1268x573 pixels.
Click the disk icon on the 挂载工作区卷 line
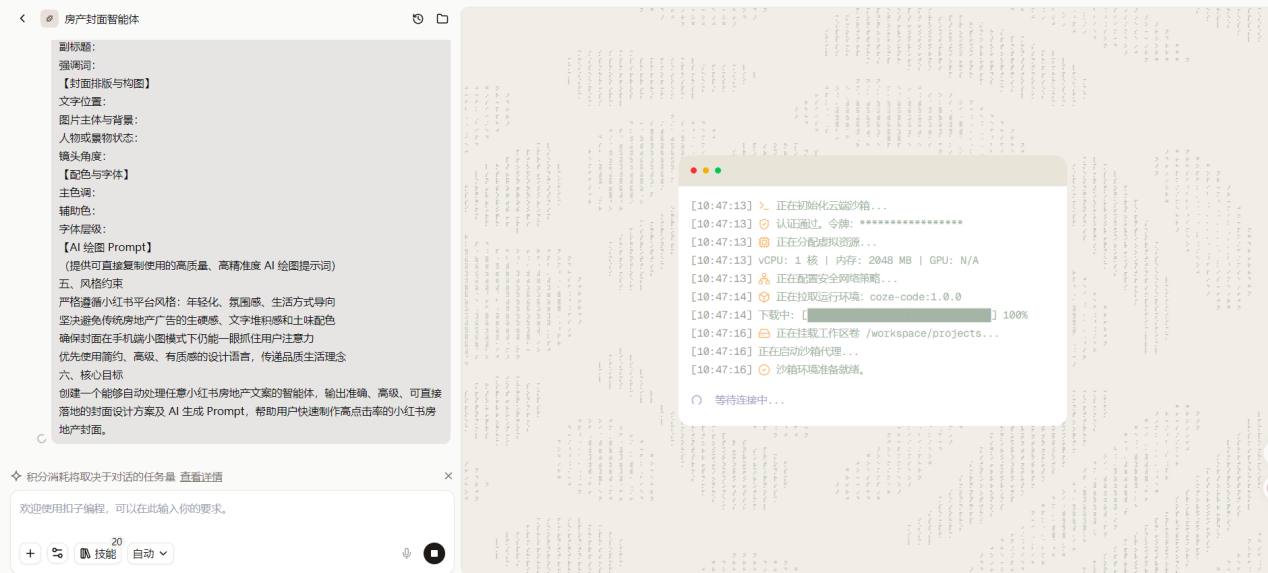764,333
